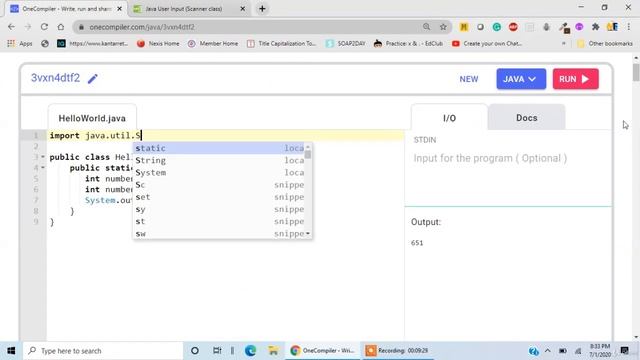
Task: Open the Windows Start menu
Action: (11, 351)
